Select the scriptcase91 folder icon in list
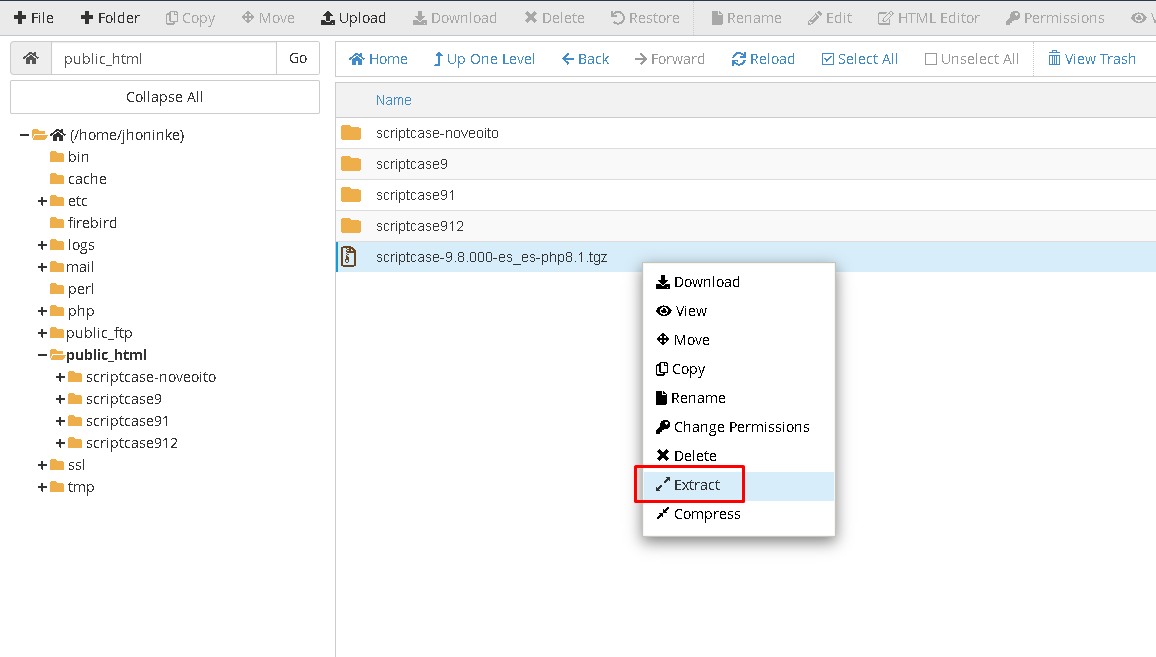Image resolution: width=1156 pixels, height=657 pixels. point(351,195)
